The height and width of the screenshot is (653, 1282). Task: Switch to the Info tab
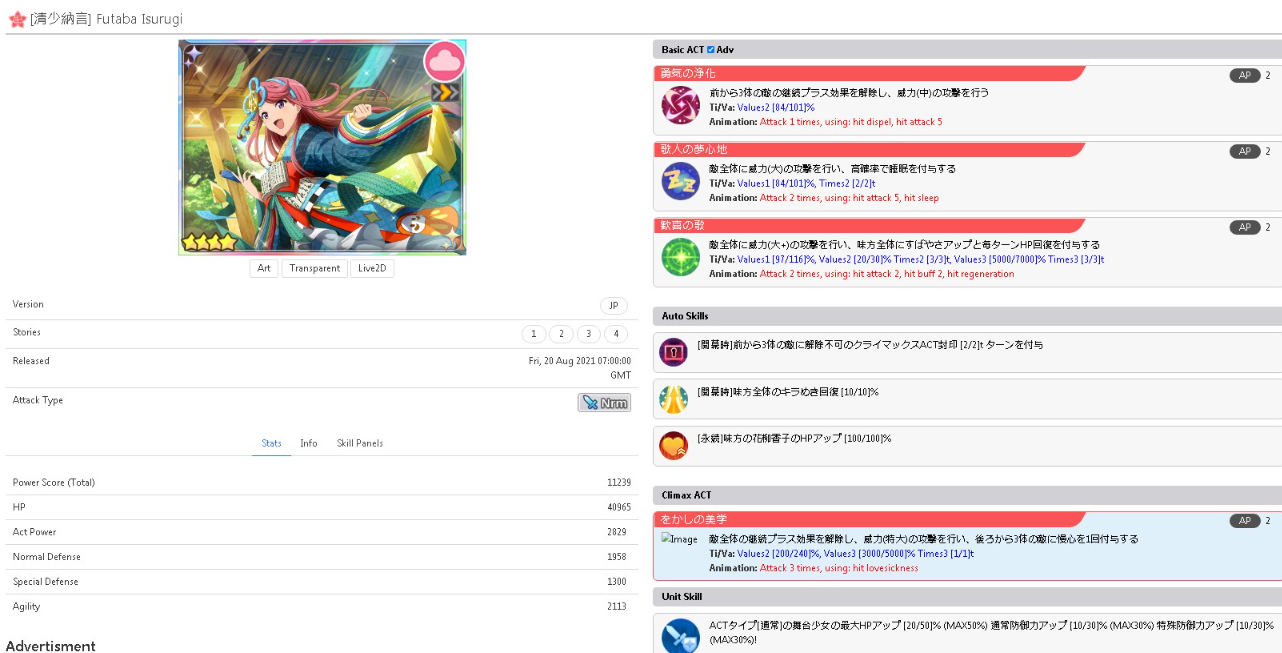(x=309, y=443)
